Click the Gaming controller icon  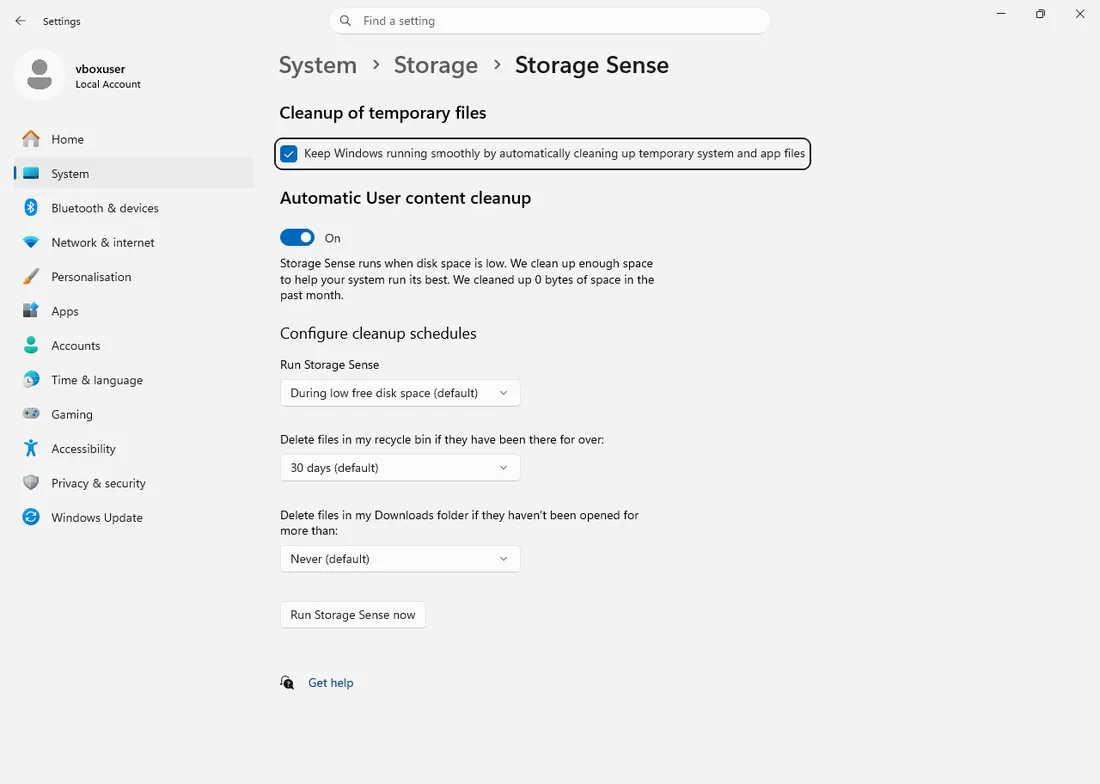point(31,414)
